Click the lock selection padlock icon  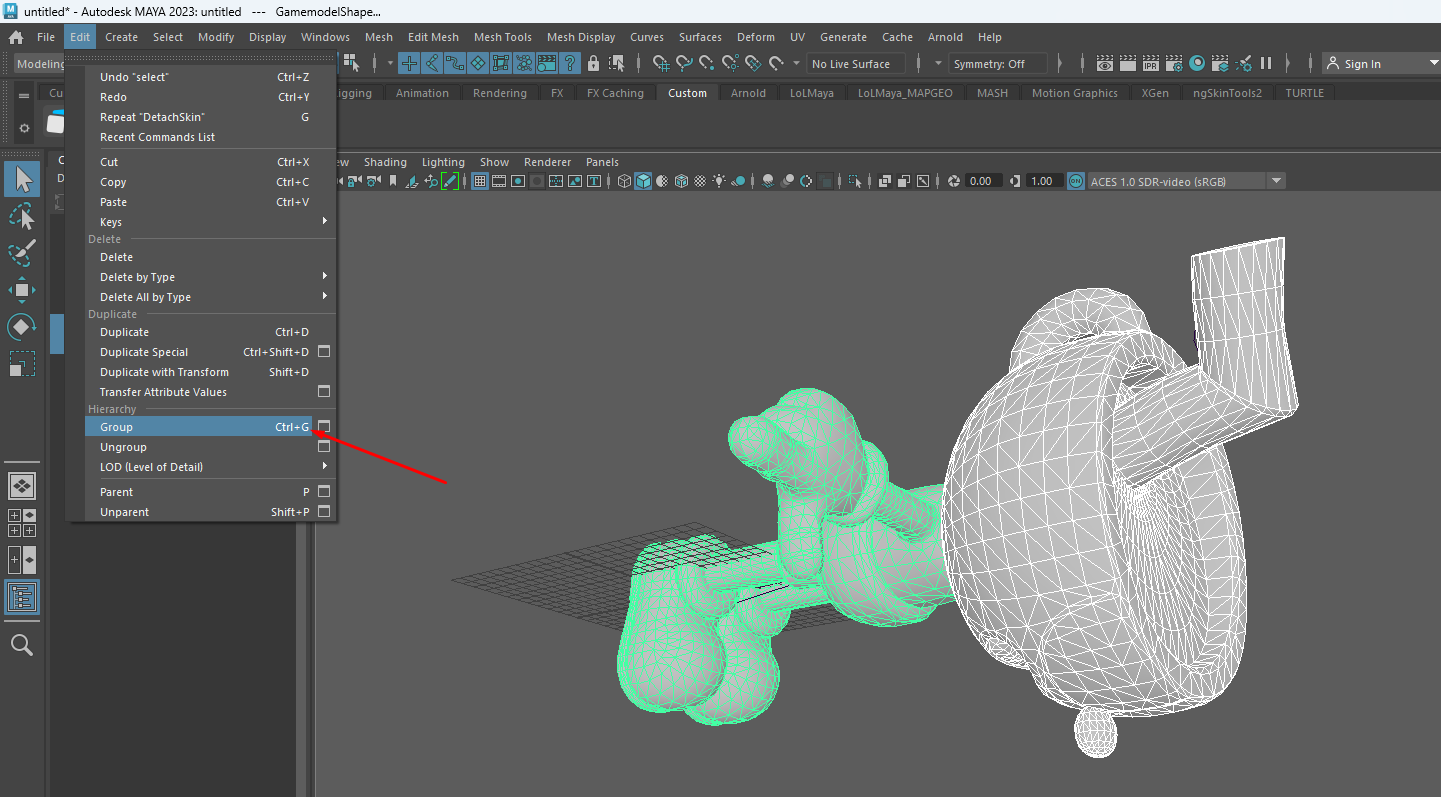coord(593,64)
